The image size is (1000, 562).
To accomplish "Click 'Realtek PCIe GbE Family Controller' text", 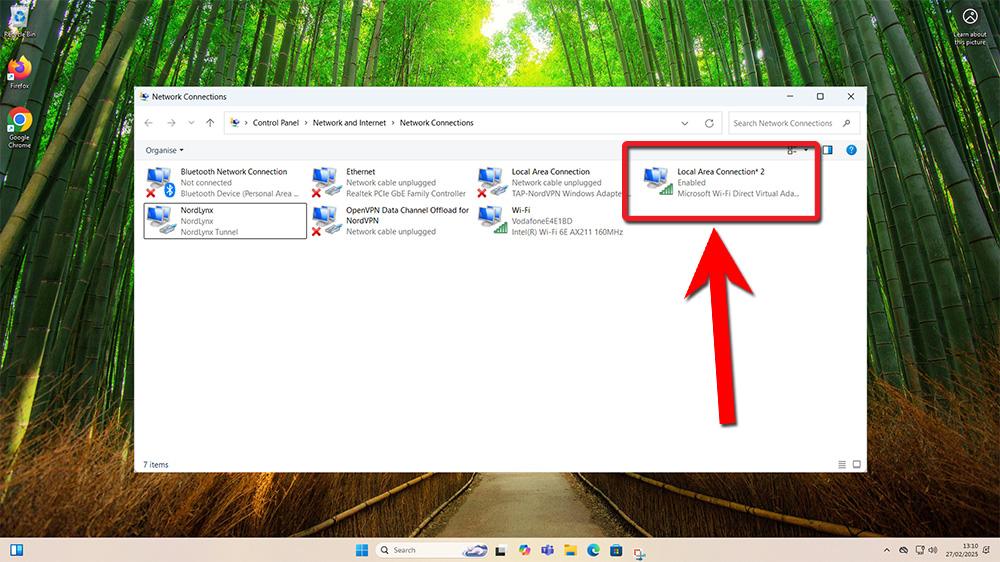I will click(406, 193).
